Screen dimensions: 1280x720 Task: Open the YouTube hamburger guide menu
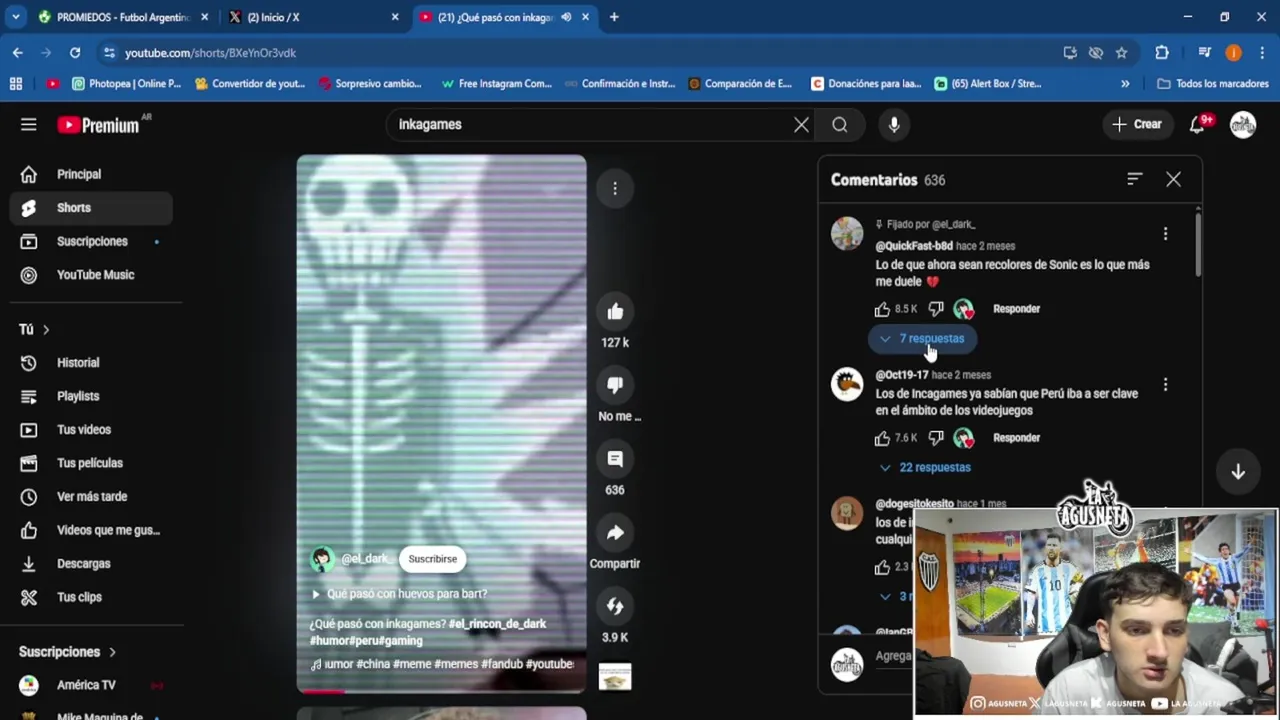[x=28, y=124]
